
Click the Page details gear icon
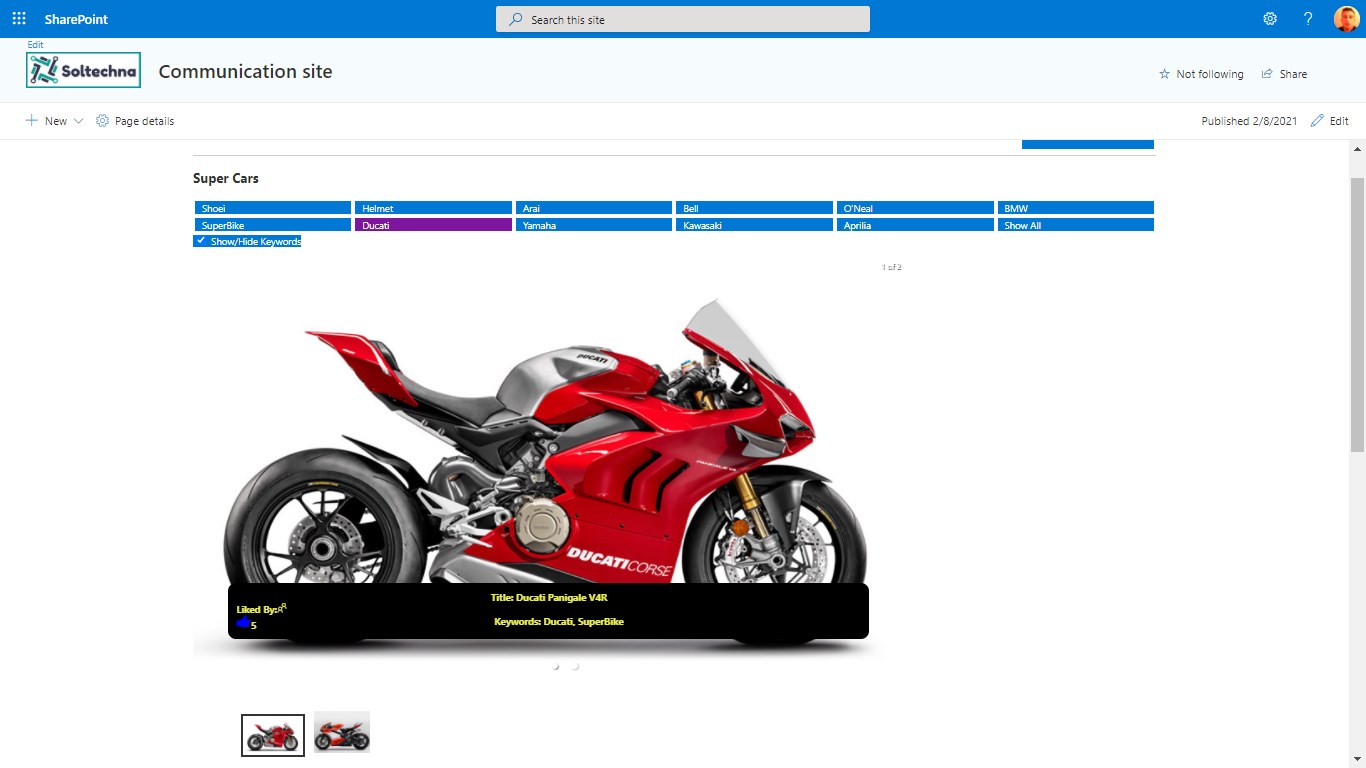[102, 121]
